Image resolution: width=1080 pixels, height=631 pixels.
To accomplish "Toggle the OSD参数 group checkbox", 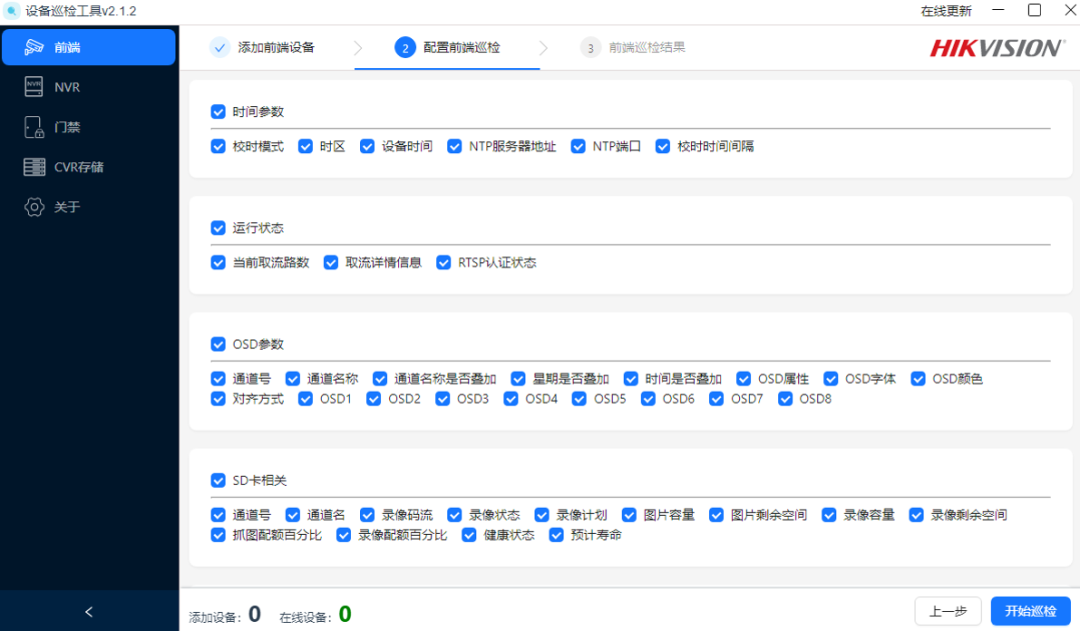I will [x=218, y=344].
